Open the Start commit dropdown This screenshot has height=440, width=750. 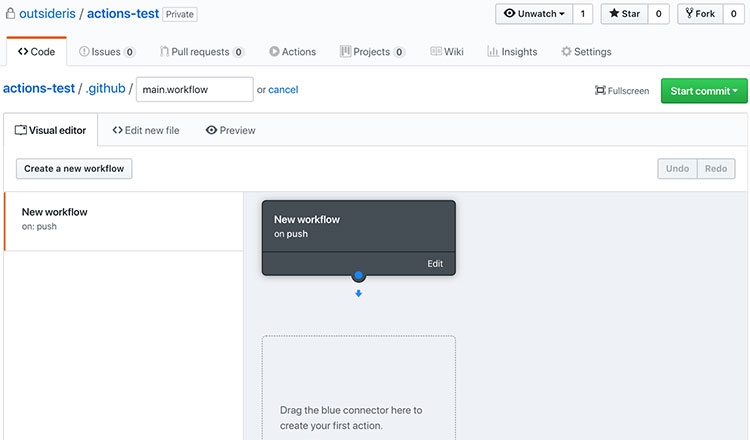pos(704,91)
